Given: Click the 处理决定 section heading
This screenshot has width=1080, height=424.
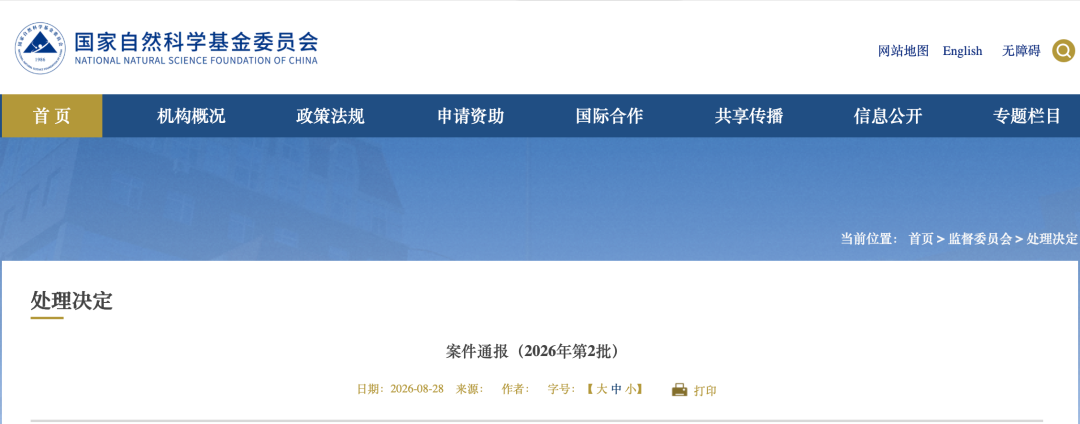Looking at the screenshot, I should pos(72,300).
